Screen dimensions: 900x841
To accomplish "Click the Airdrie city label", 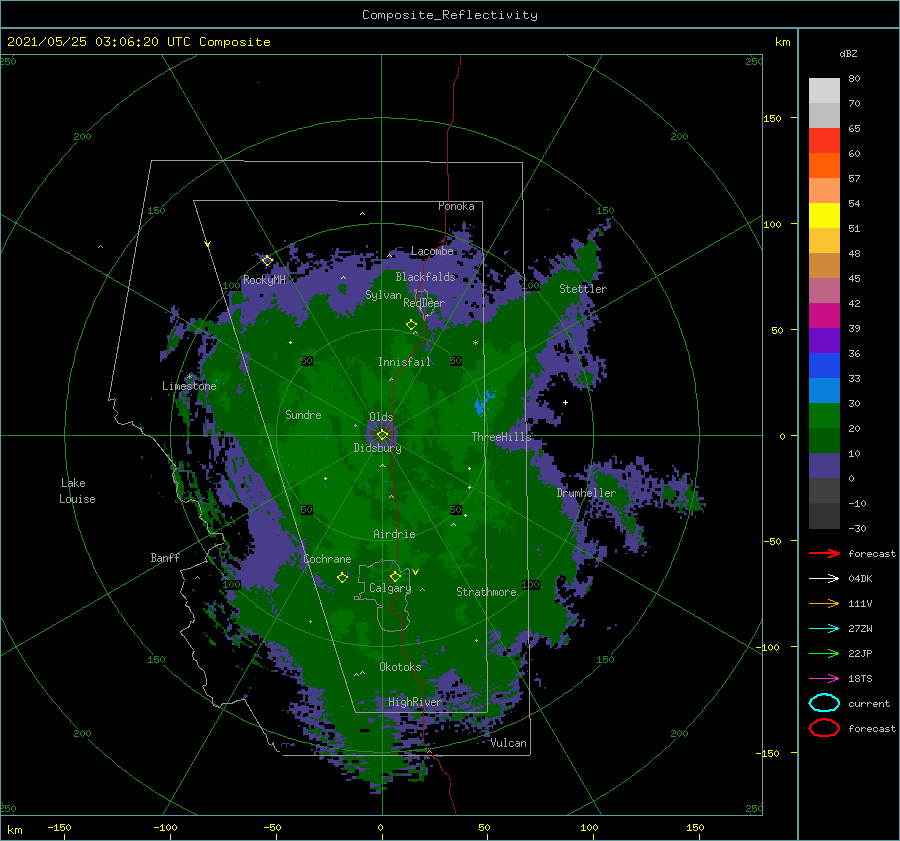I will tap(394, 534).
